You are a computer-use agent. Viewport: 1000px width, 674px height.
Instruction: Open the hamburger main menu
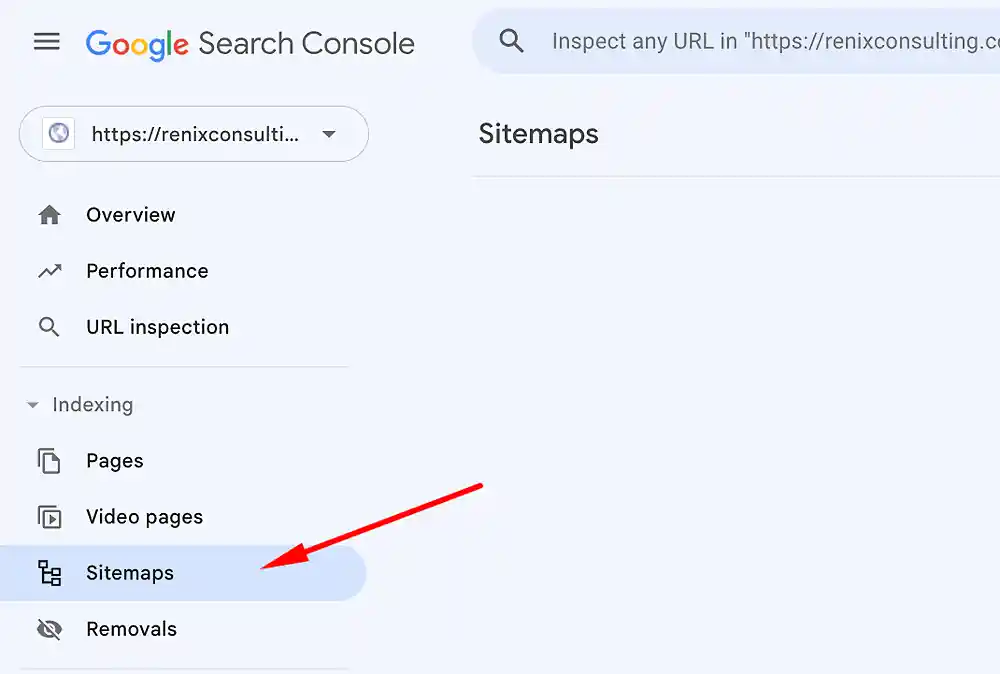point(47,42)
